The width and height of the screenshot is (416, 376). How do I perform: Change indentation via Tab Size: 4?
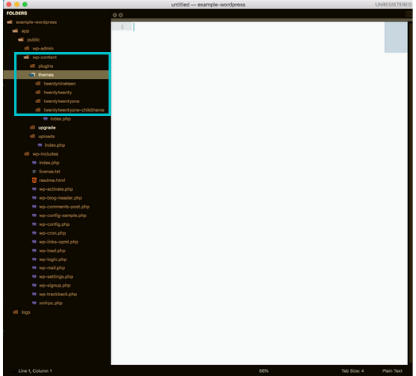tap(353, 371)
